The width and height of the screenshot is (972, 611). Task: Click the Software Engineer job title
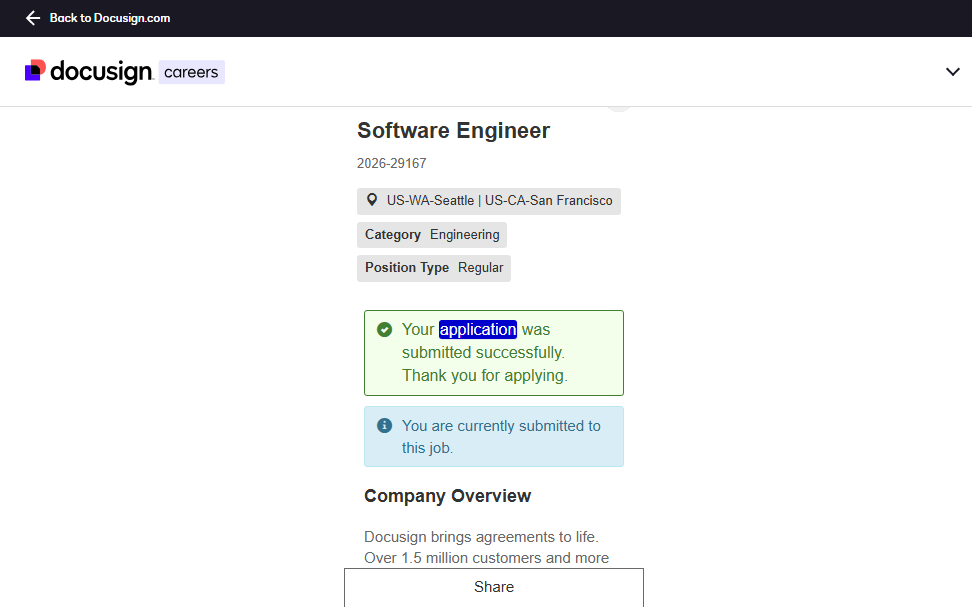(453, 131)
